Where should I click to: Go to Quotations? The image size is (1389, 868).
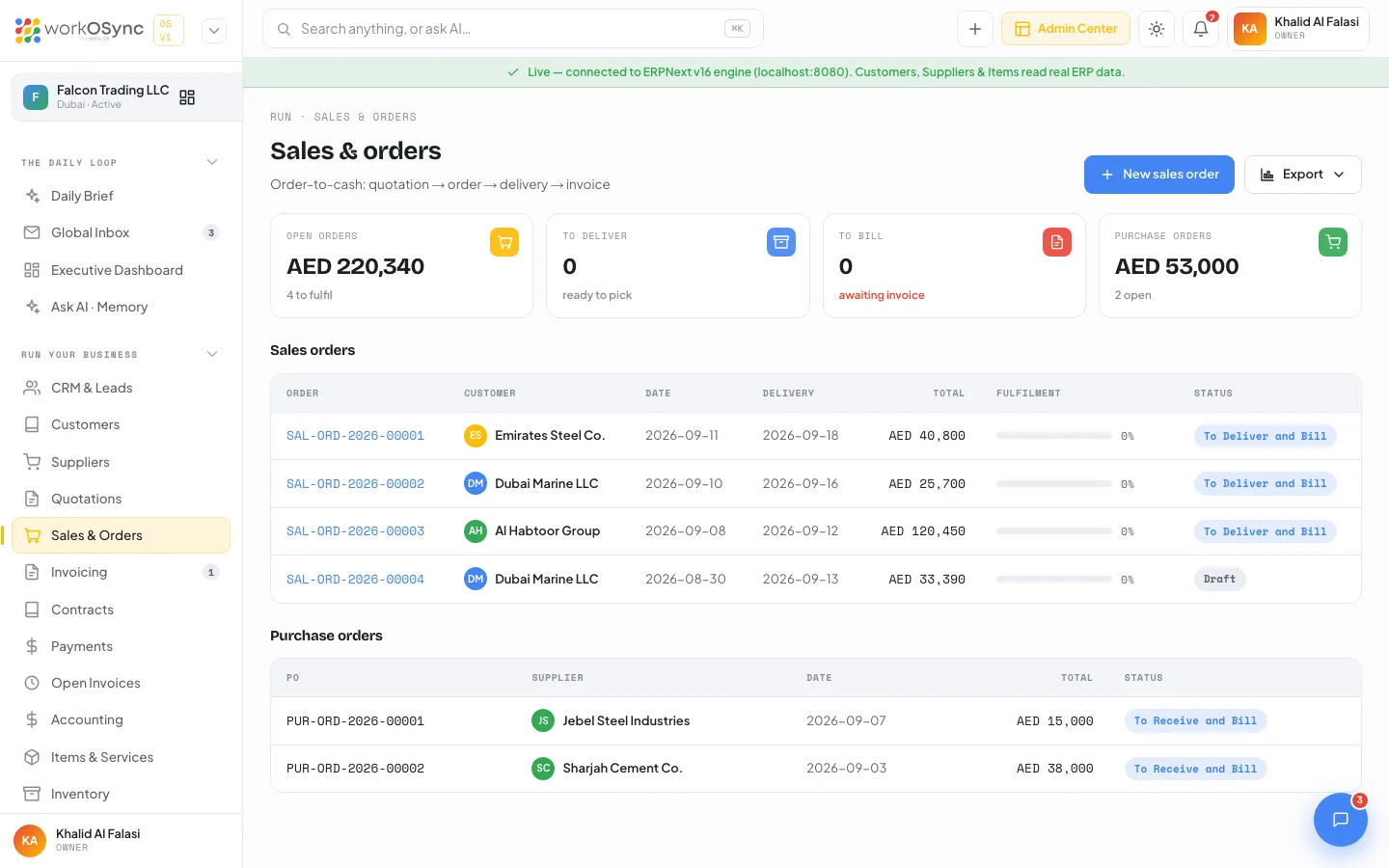(122, 499)
